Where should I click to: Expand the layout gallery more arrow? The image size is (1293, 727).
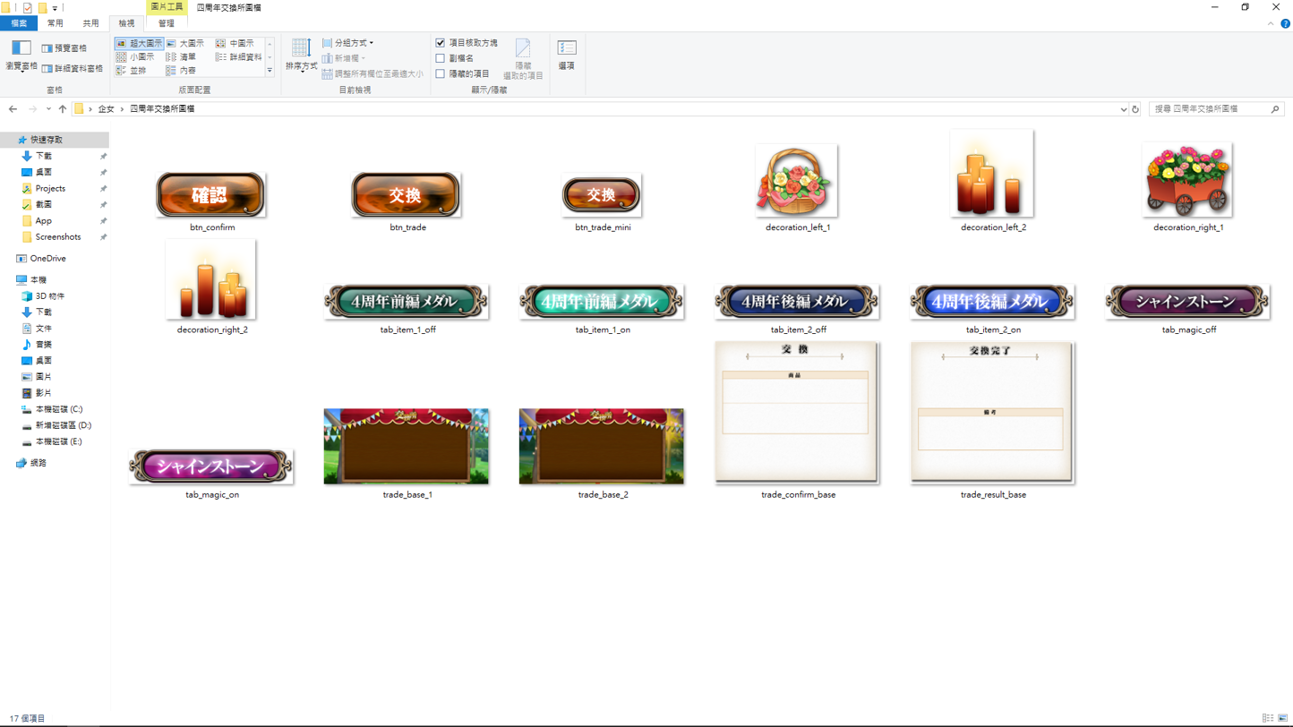[269, 71]
